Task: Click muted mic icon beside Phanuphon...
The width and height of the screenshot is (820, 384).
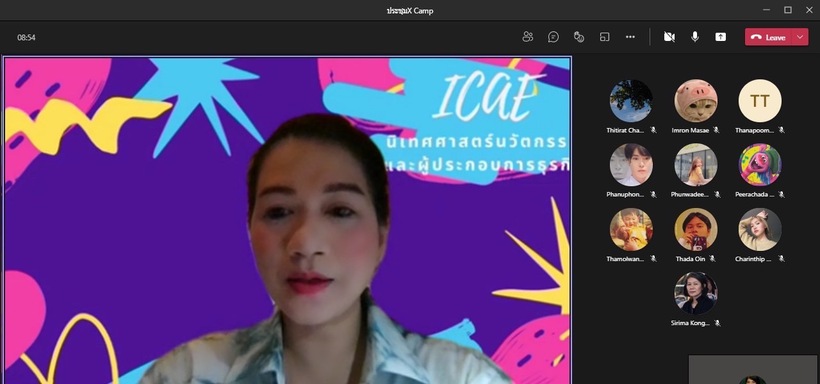Action: 653,195
